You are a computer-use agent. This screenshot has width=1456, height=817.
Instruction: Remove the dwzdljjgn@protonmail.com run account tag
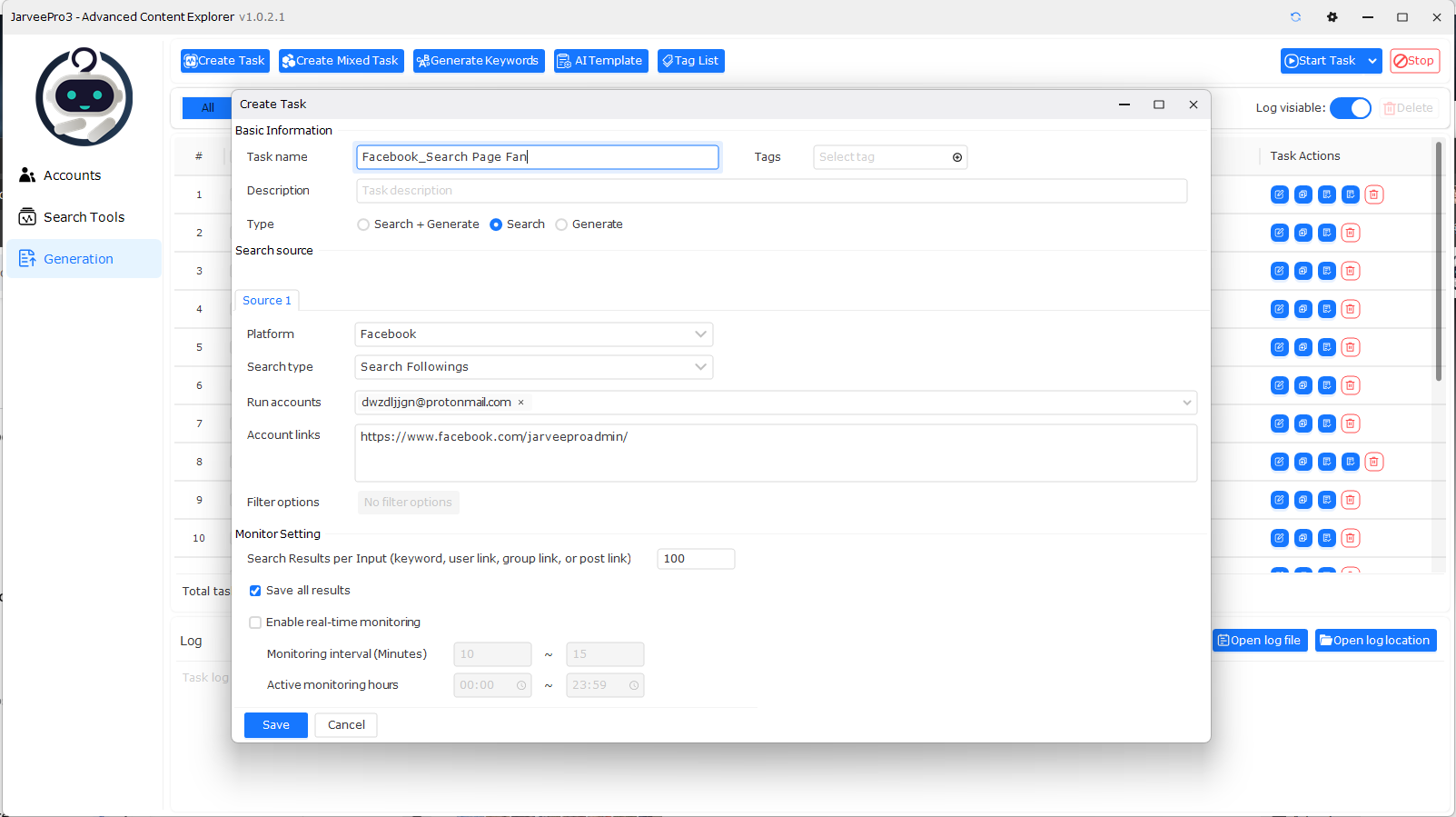520,403
